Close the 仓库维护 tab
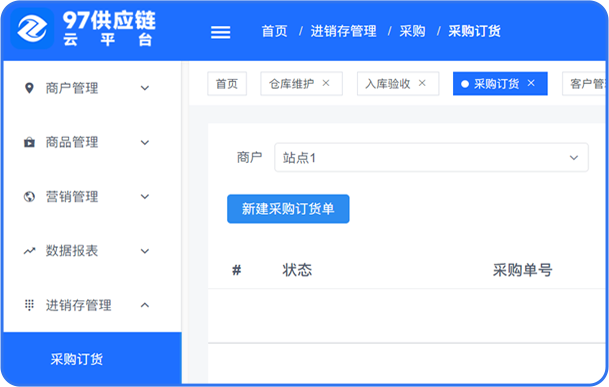The height and width of the screenshot is (387, 609). (326, 83)
